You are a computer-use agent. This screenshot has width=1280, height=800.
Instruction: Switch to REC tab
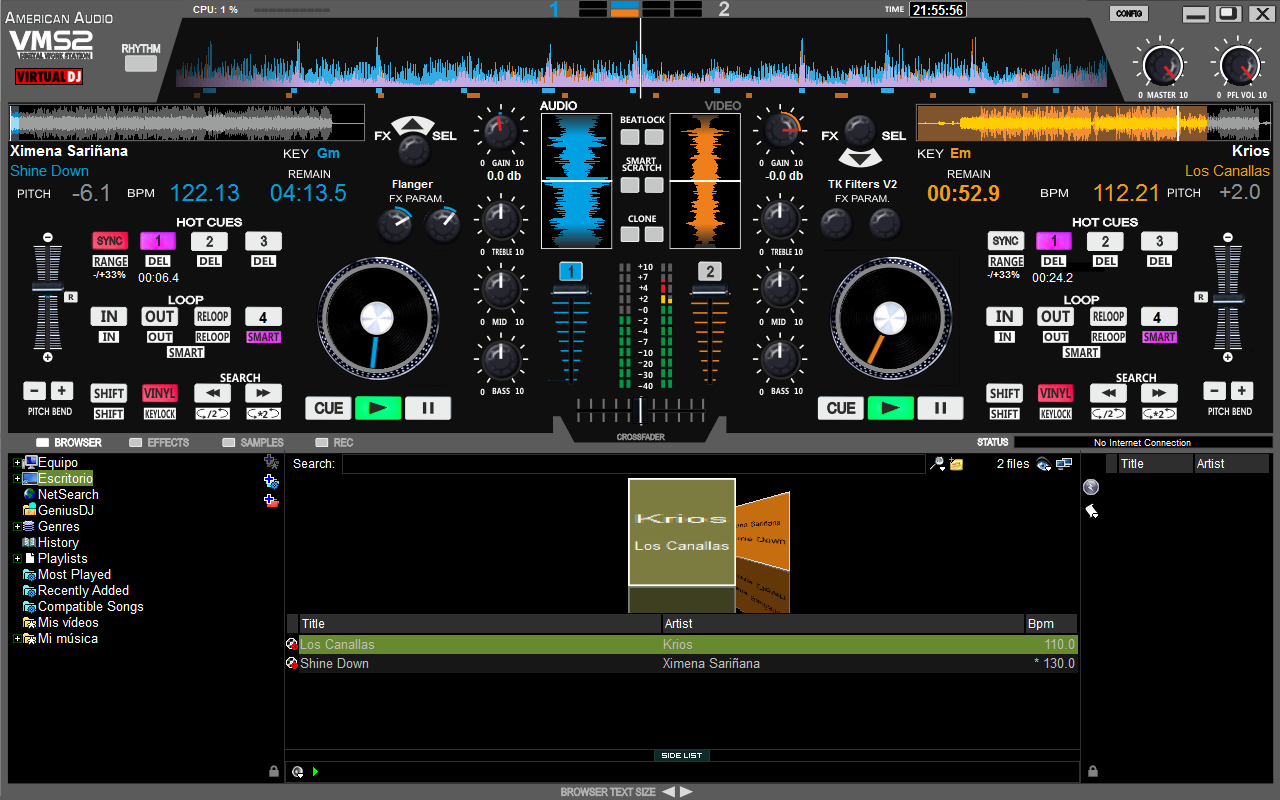[334, 442]
